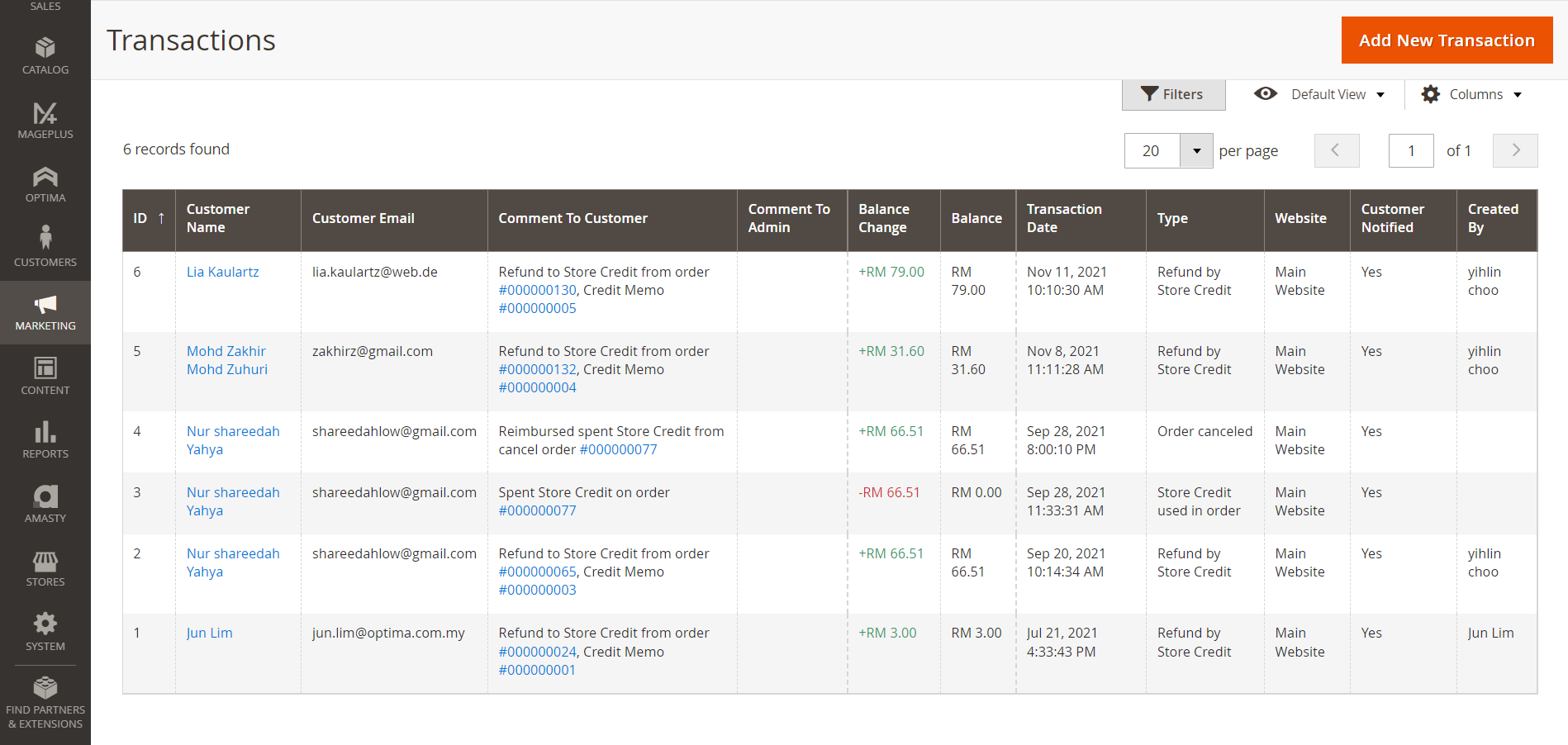The image size is (1568, 745).
Task: Open Credit Memo #000000001 link
Action: 537,670
